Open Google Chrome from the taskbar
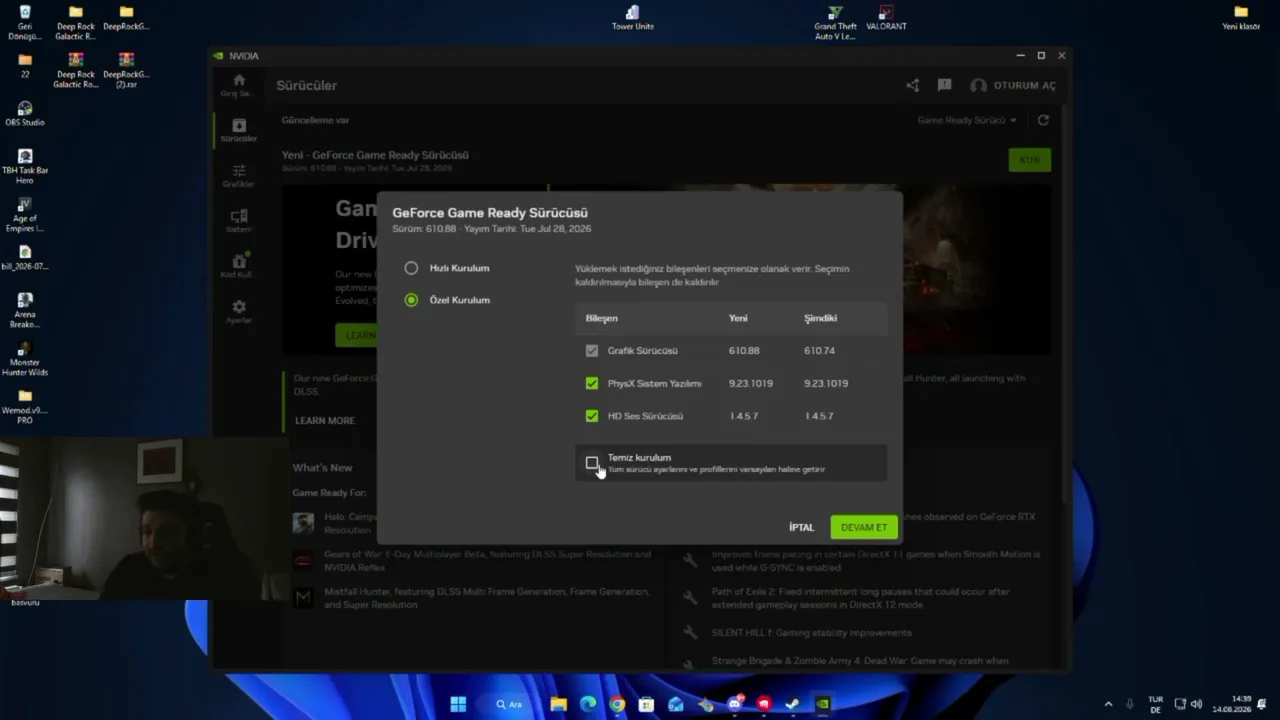This screenshot has width=1280, height=720. (617, 704)
